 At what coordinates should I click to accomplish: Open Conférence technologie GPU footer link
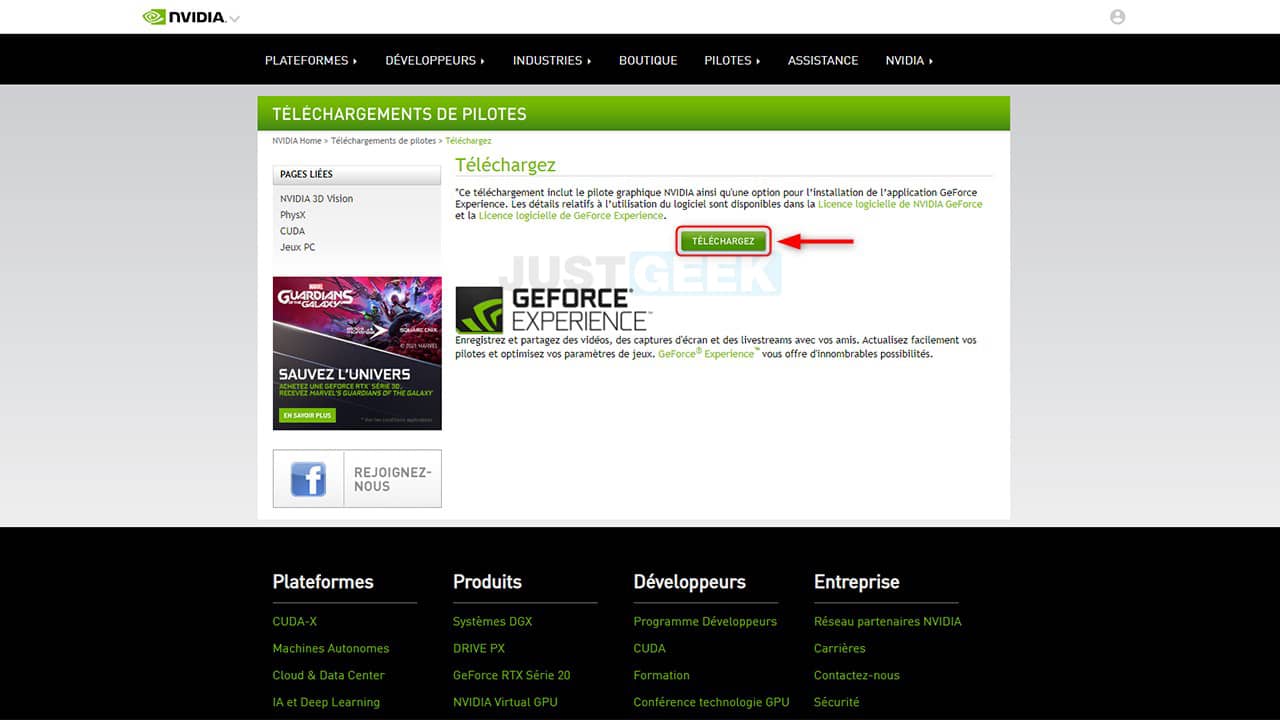pyautogui.click(x=711, y=702)
